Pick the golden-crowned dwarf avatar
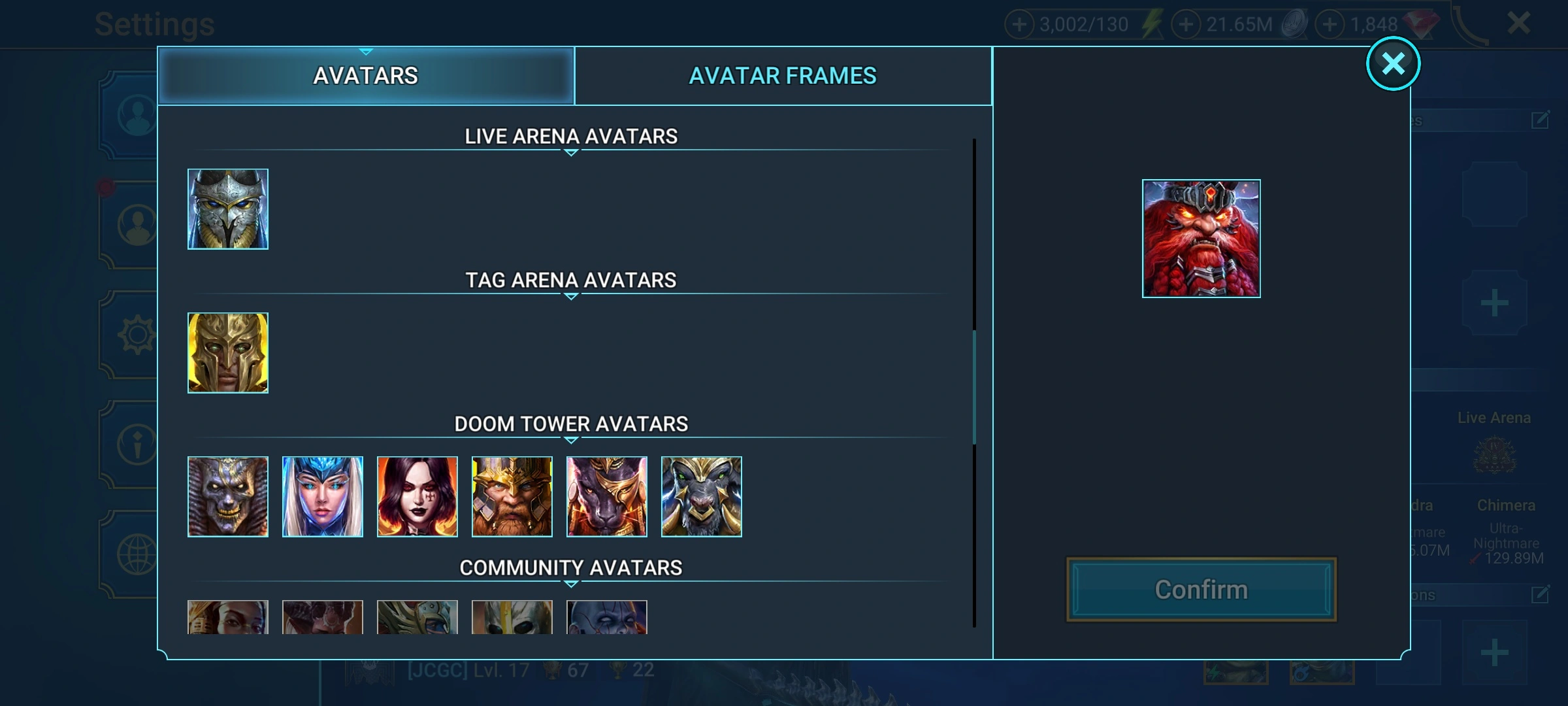Screen dimensions: 1568x706 coord(512,497)
